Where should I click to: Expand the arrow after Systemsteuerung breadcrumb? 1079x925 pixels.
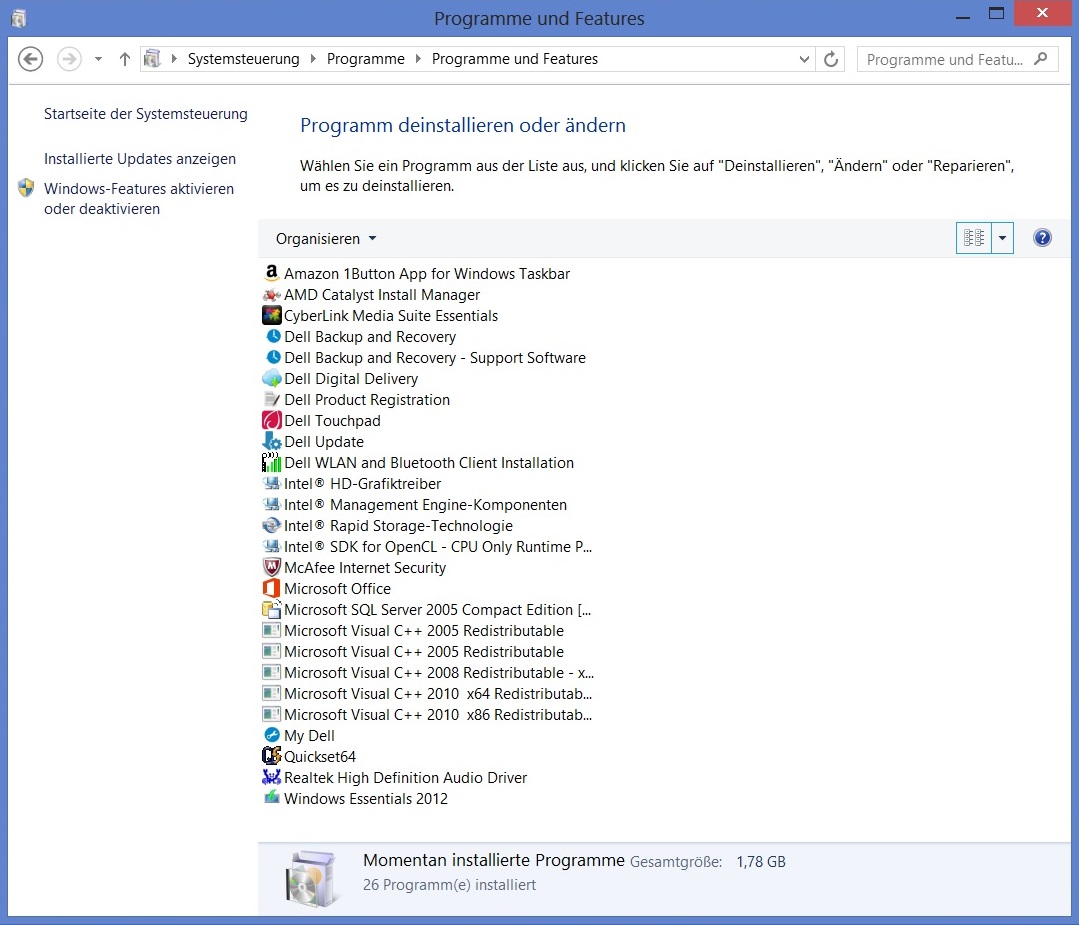tap(313, 59)
